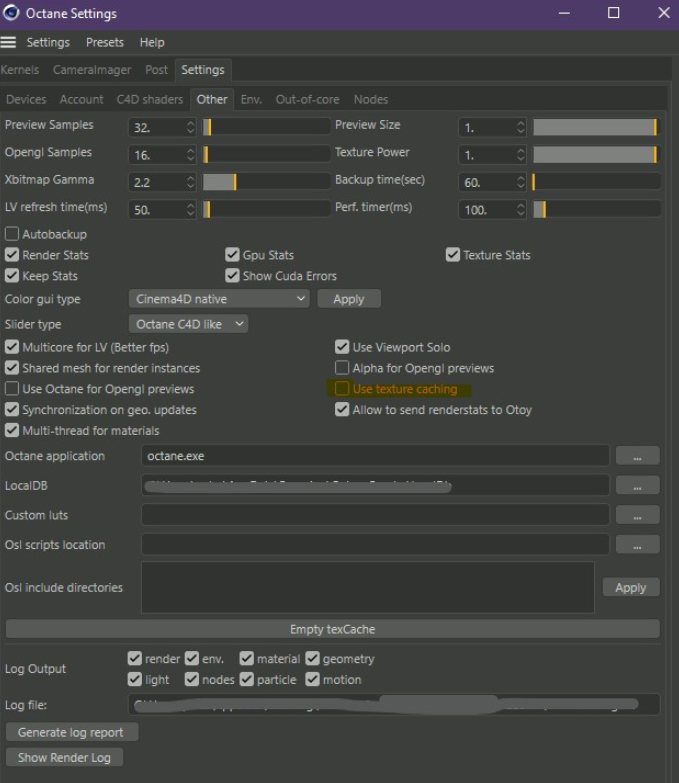Switch to the Post tab
The height and width of the screenshot is (783, 679).
coord(156,70)
